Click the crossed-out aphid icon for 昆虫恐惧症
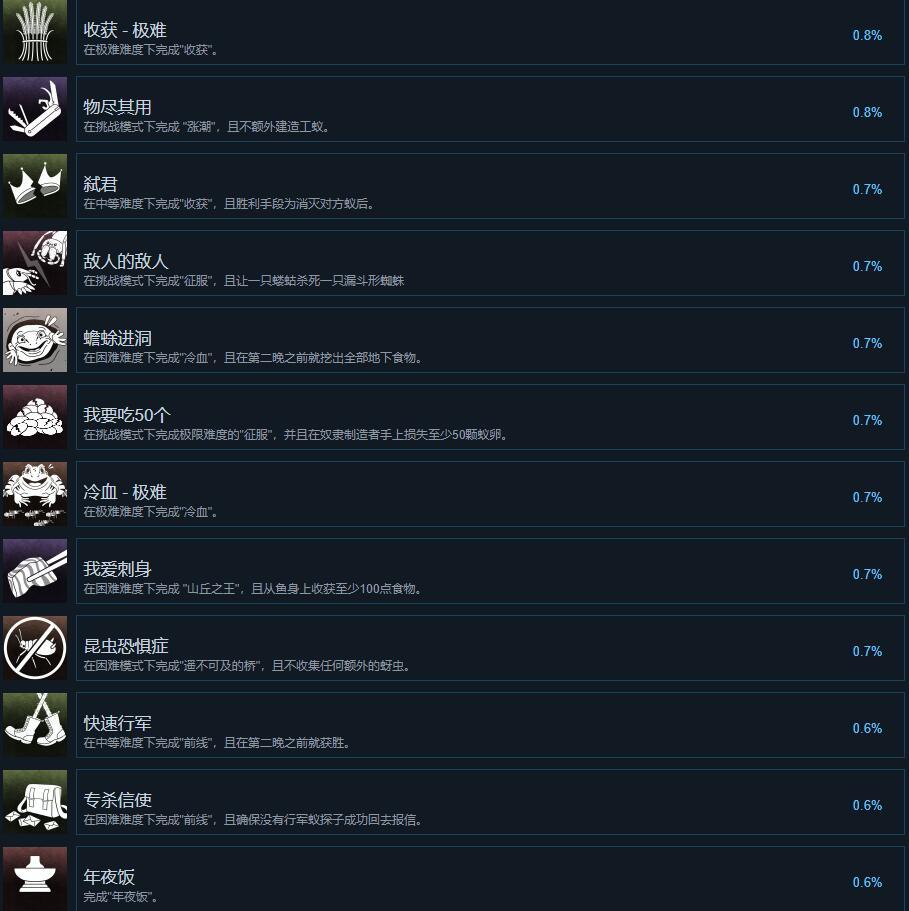The height and width of the screenshot is (911, 909). pyautogui.click(x=35, y=648)
